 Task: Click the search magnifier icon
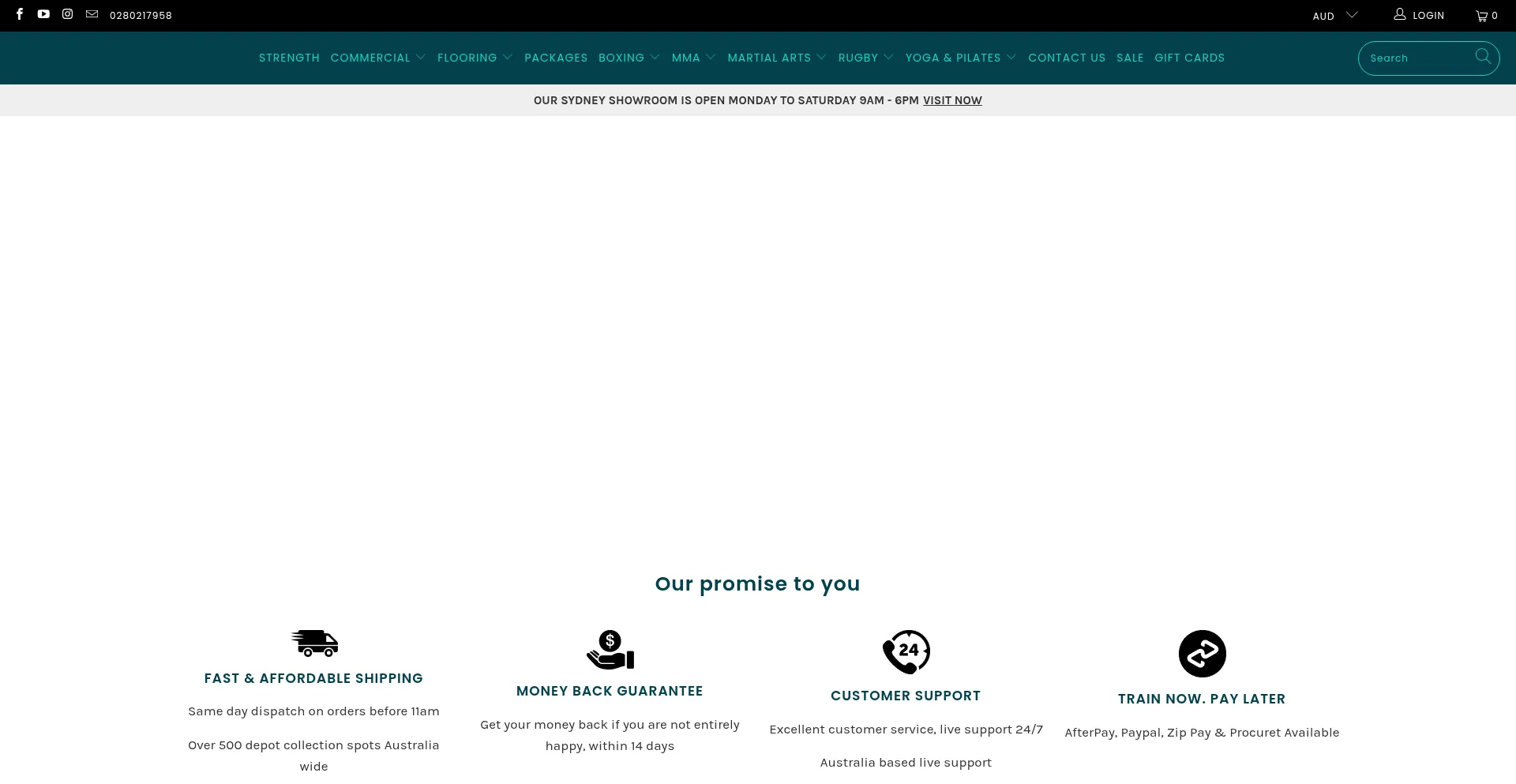pos(1483,57)
